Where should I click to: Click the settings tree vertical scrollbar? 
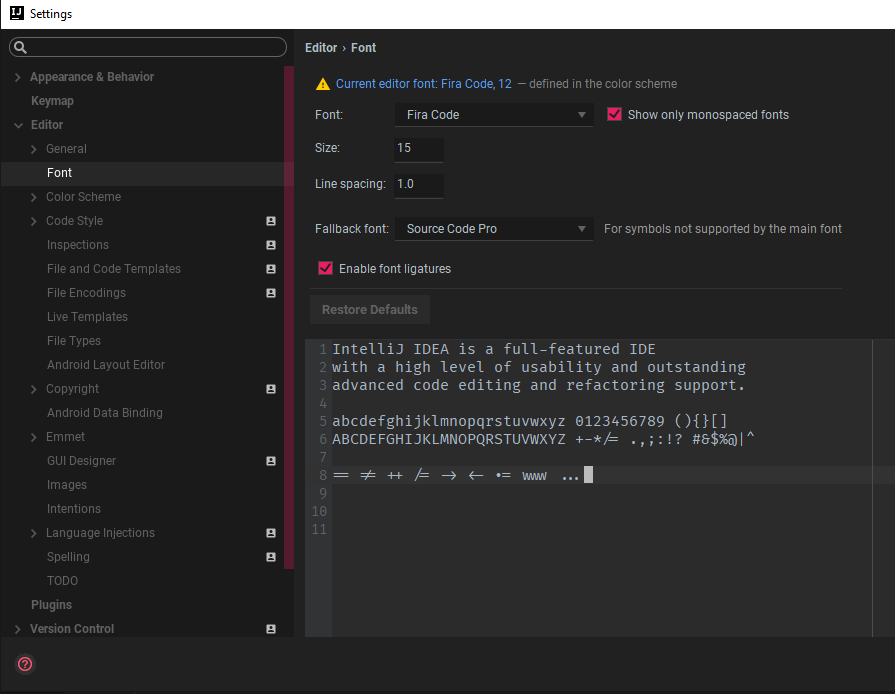click(289, 317)
